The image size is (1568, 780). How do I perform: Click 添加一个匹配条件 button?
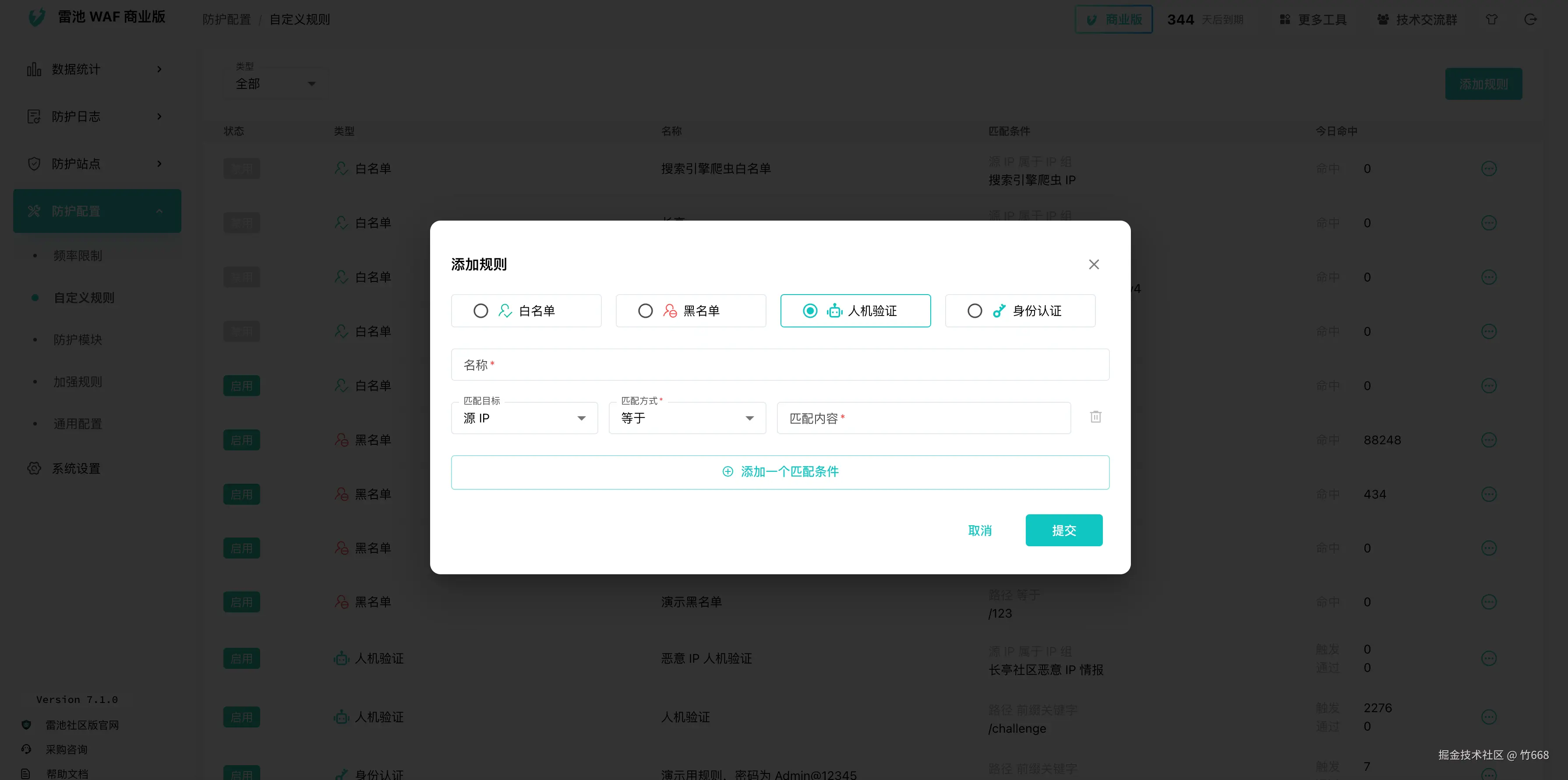point(780,472)
